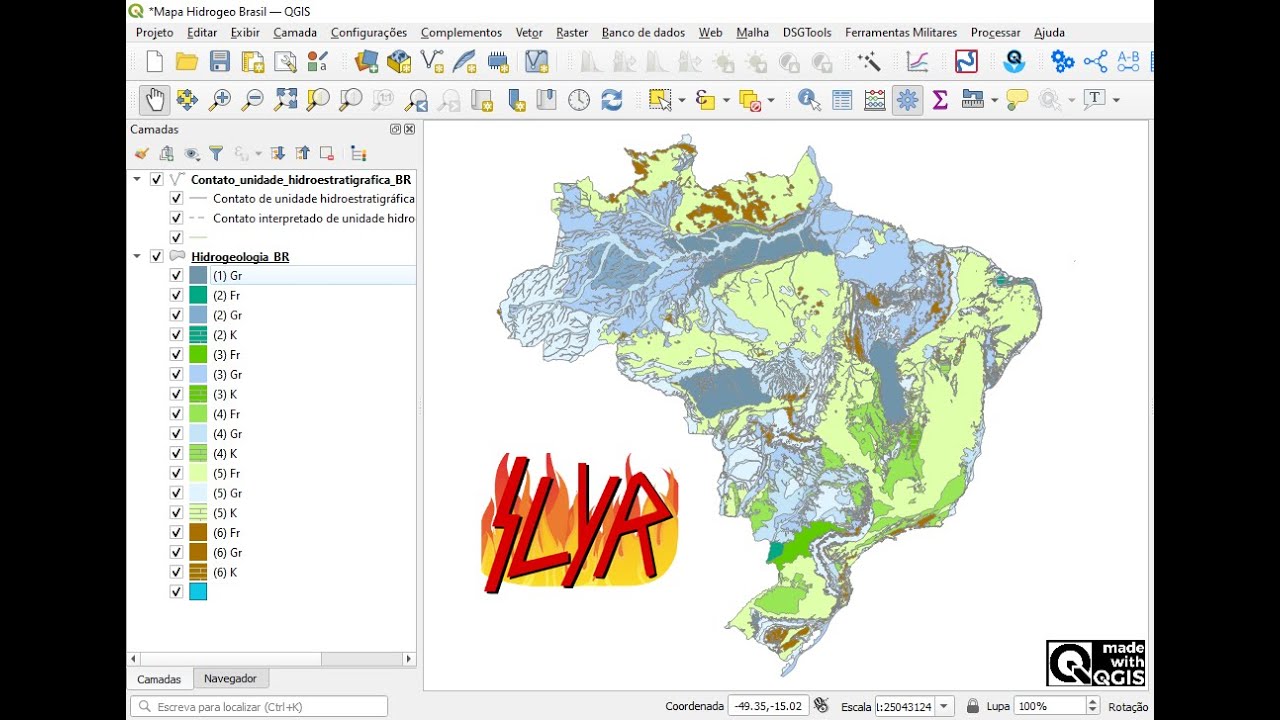Open Manage Map Themes eye dropdown

(192, 153)
